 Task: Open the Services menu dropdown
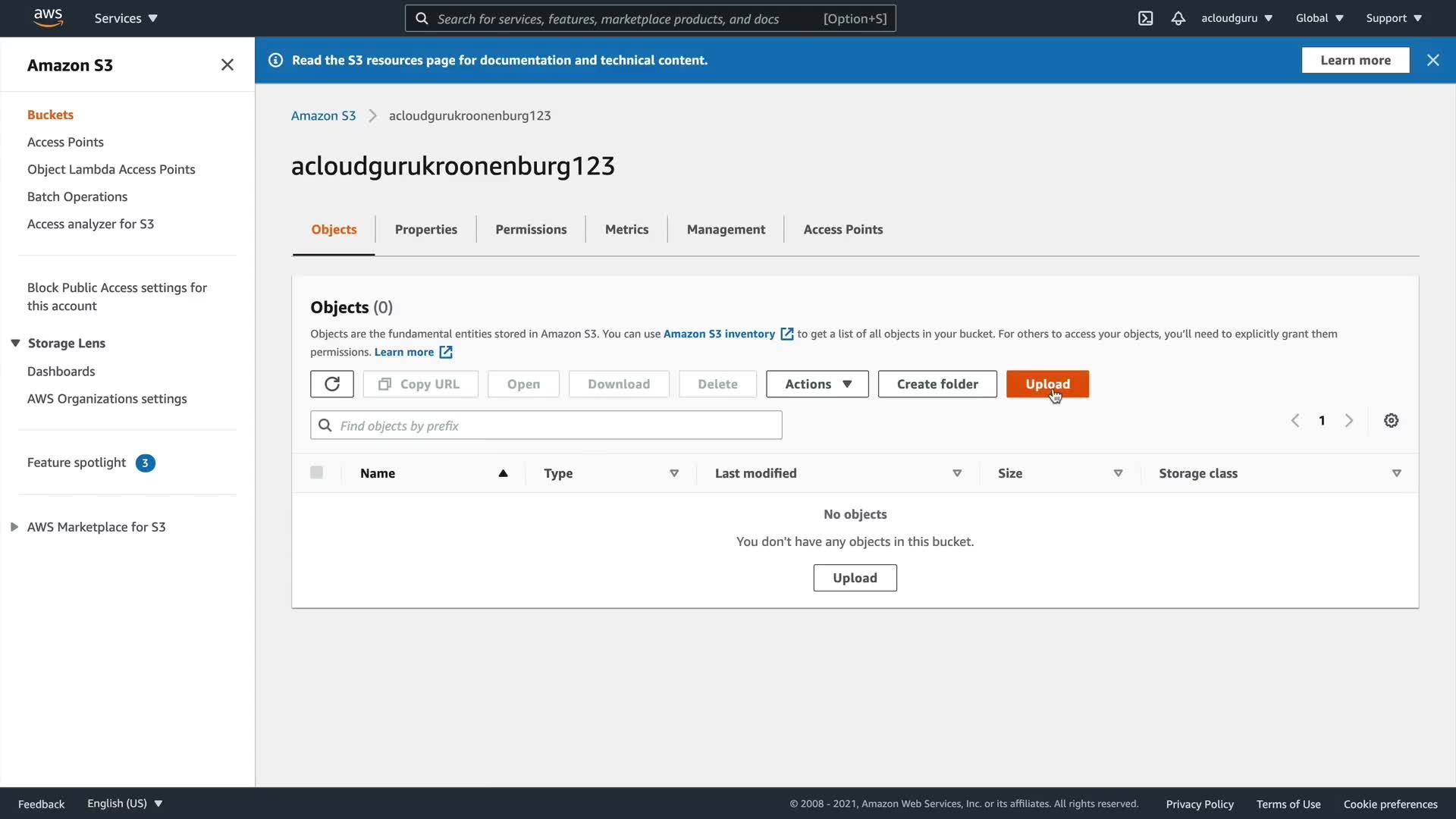tap(126, 18)
